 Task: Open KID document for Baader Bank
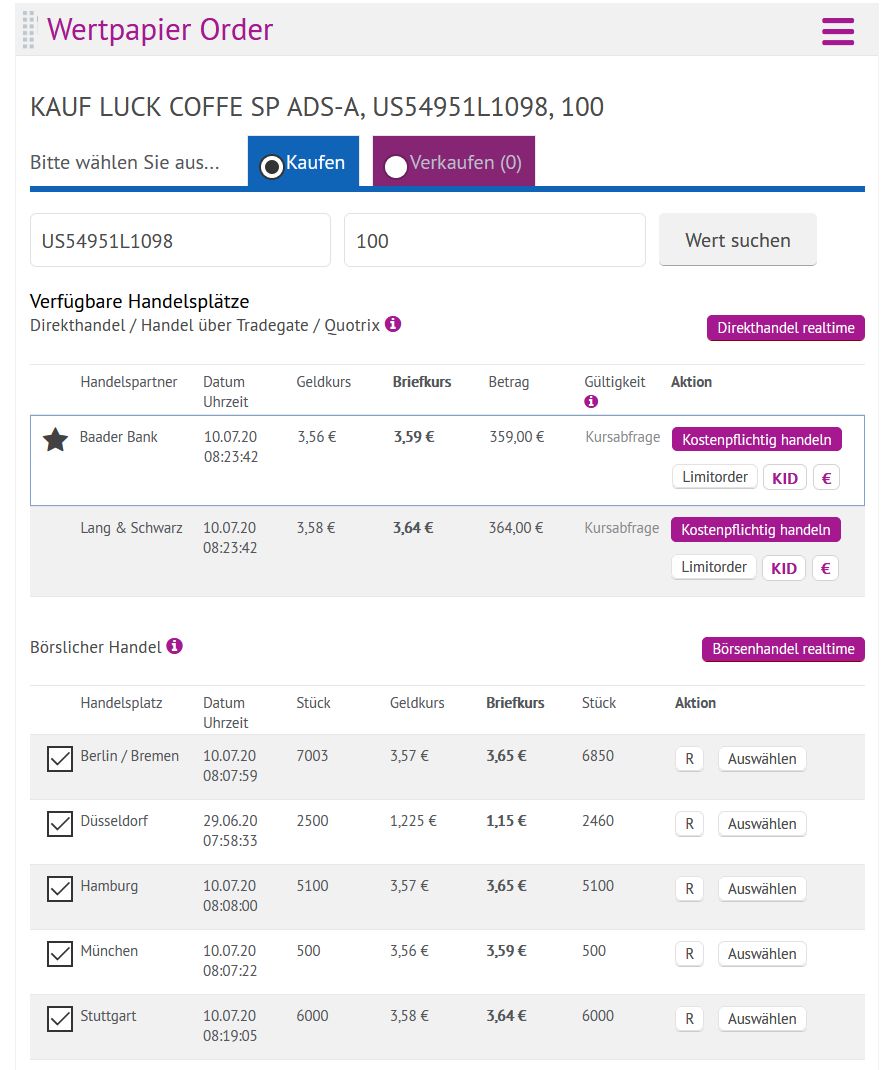[x=785, y=478]
